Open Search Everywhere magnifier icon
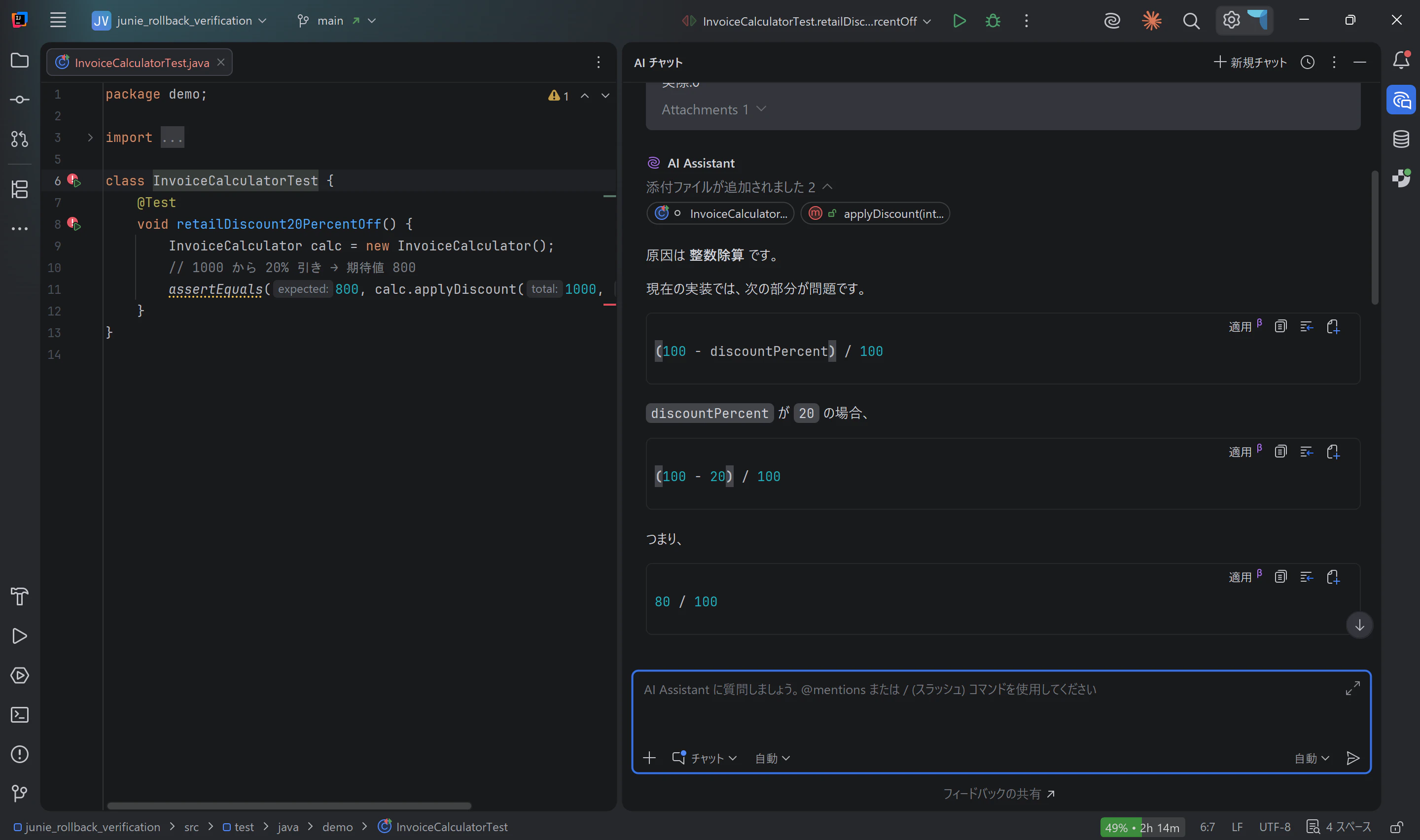The width and height of the screenshot is (1420, 840). pyautogui.click(x=1191, y=21)
